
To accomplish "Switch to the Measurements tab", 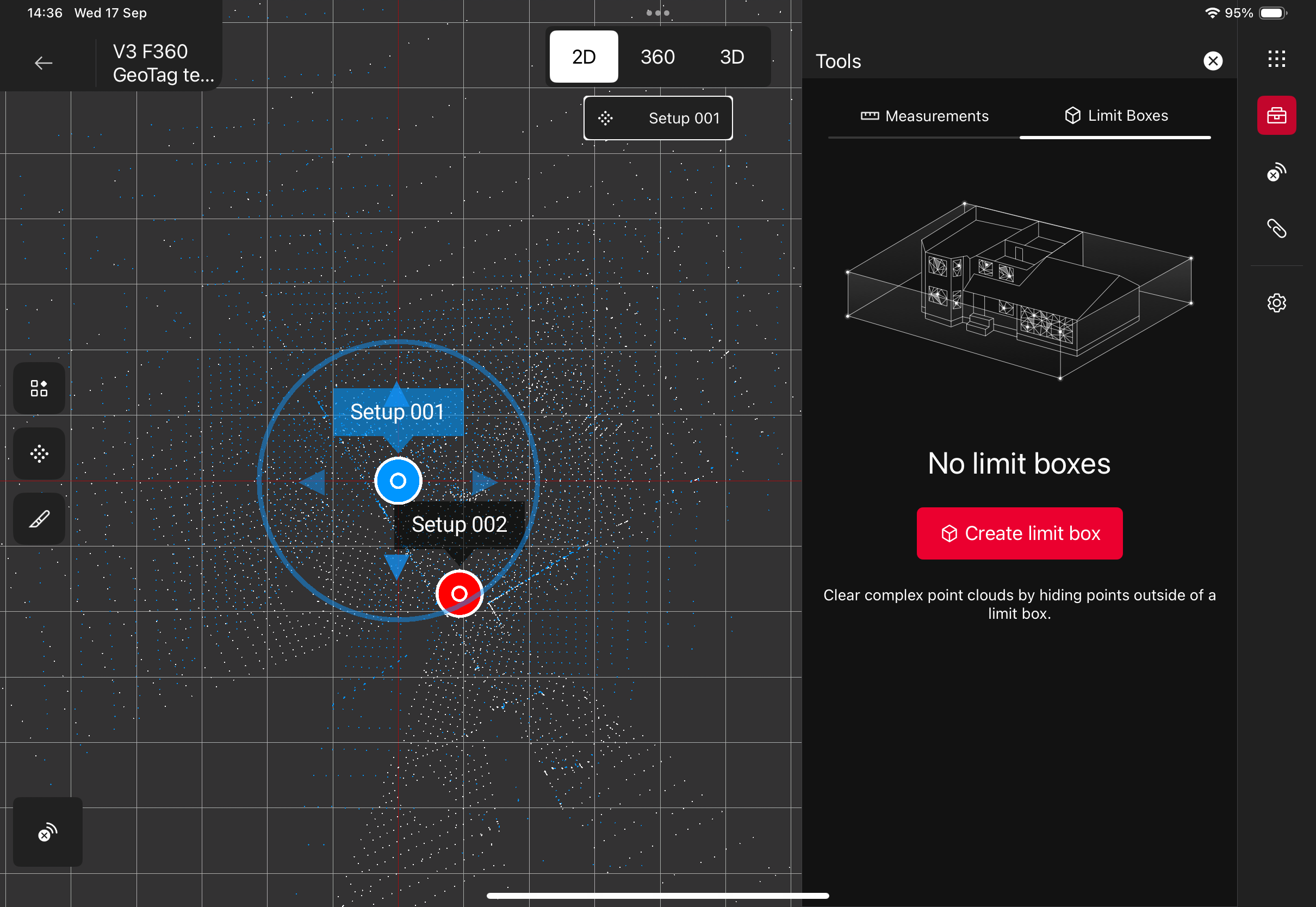I will [x=924, y=116].
